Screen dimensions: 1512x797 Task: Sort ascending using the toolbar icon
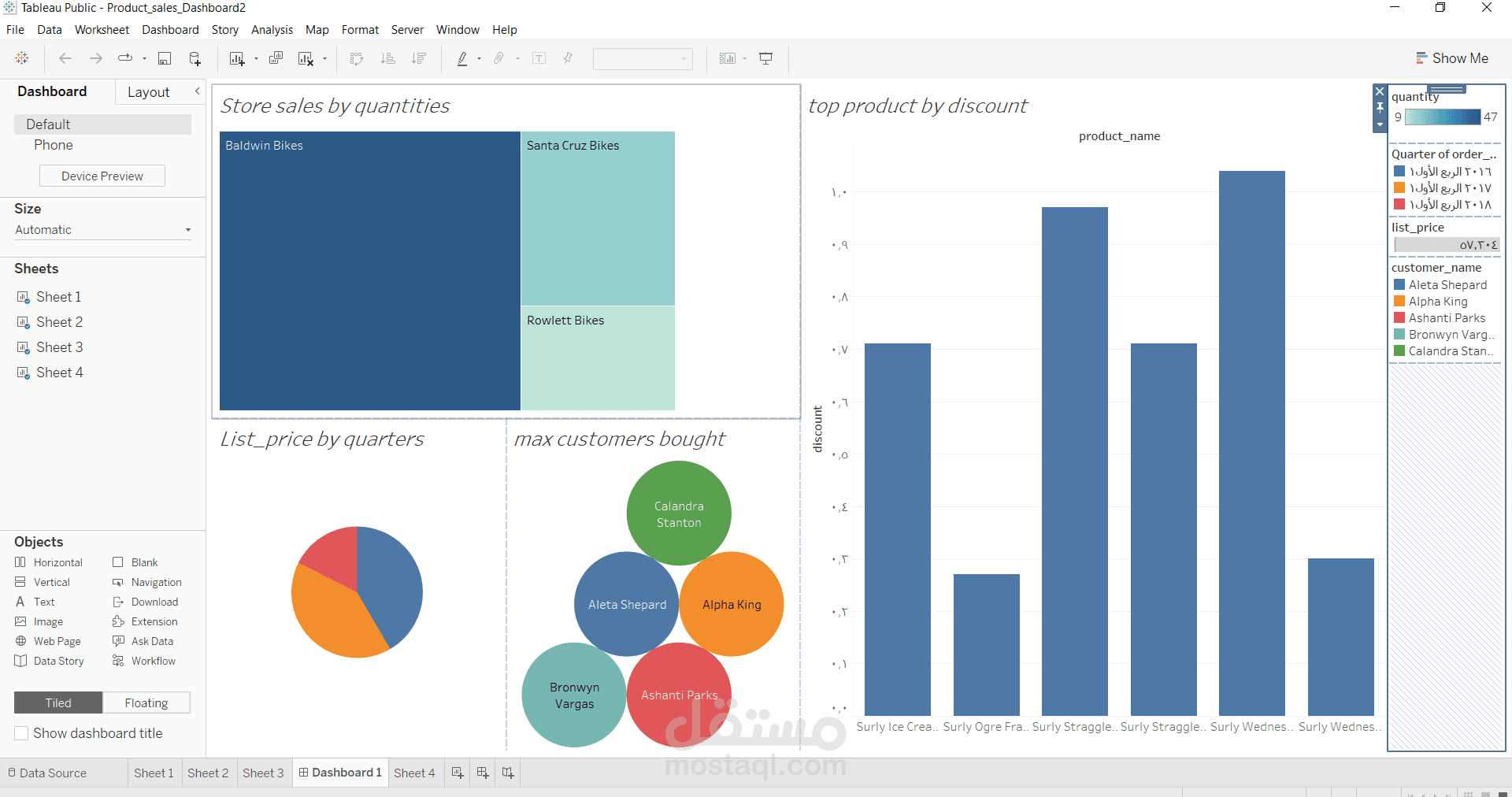[388, 58]
